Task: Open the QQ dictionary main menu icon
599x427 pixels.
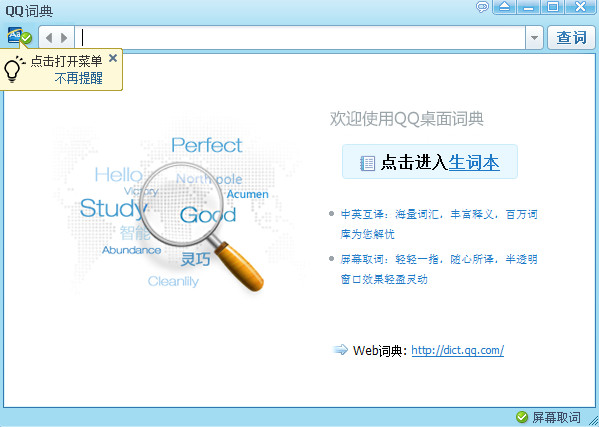Action: (x=19, y=36)
